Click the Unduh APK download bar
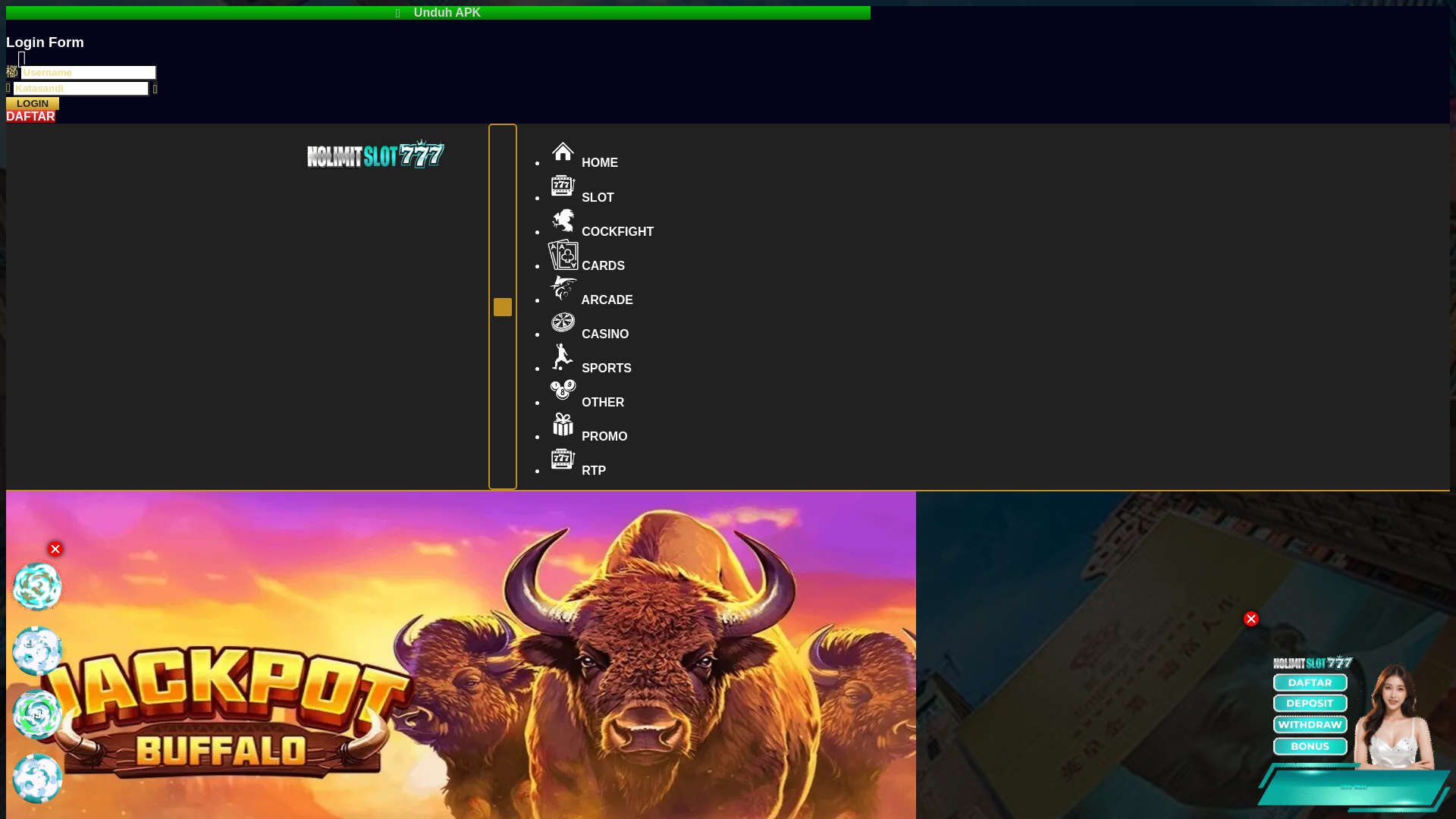Viewport: 1456px width, 819px height. [438, 13]
